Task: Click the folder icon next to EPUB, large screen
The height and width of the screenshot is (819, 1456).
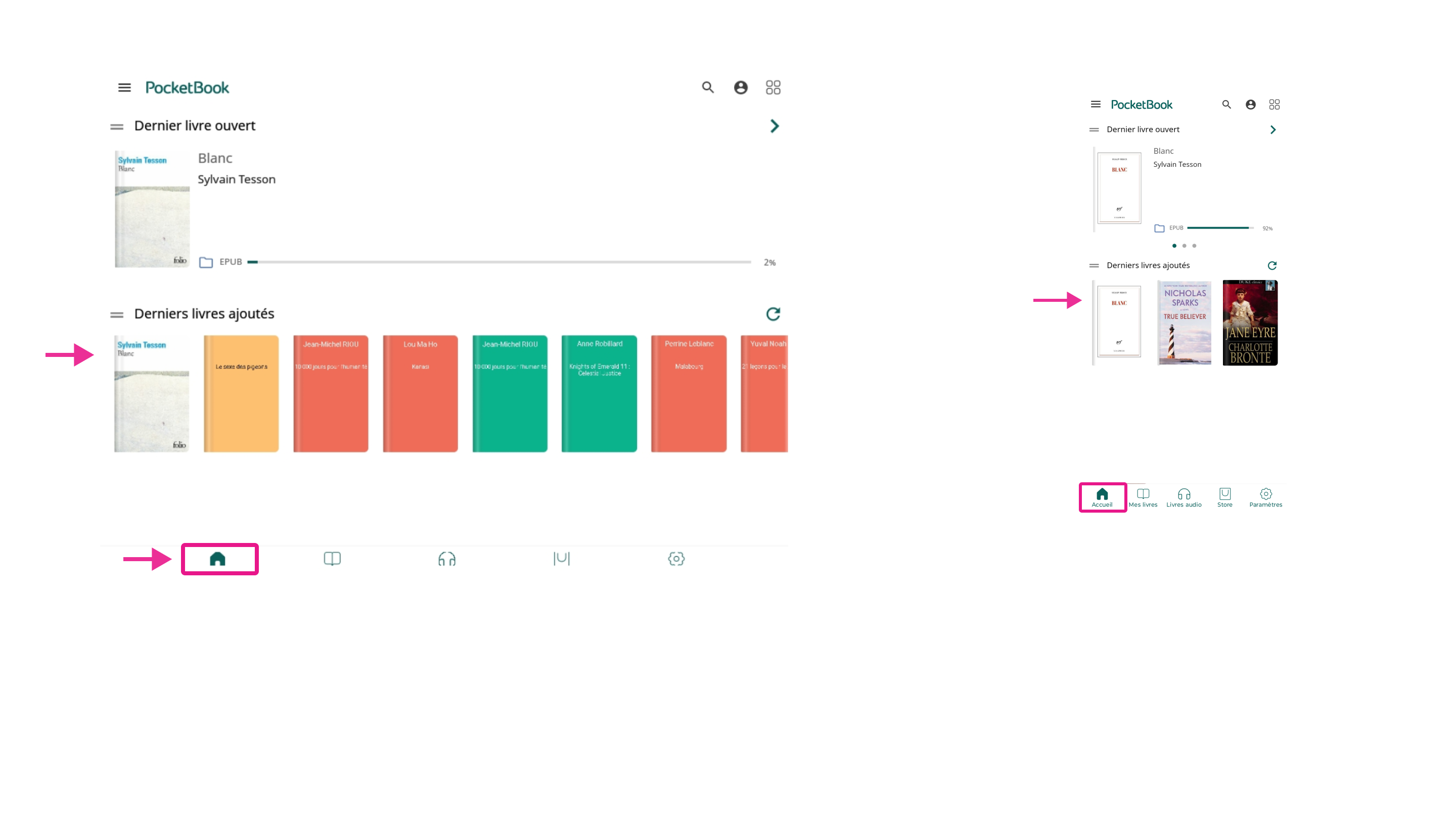Action: (206, 262)
